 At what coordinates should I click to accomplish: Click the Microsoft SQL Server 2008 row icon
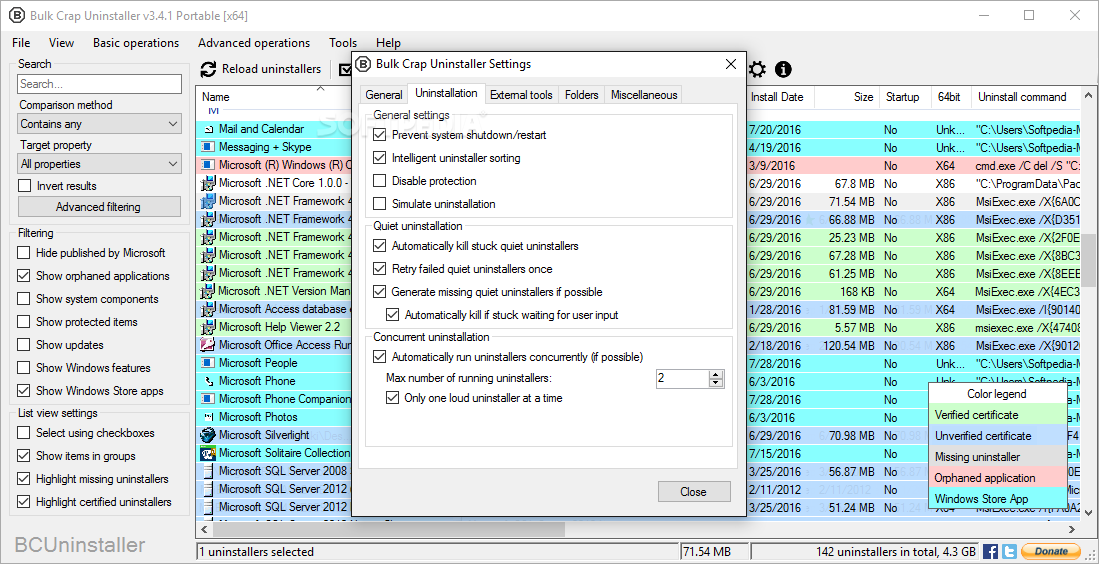click(x=207, y=471)
